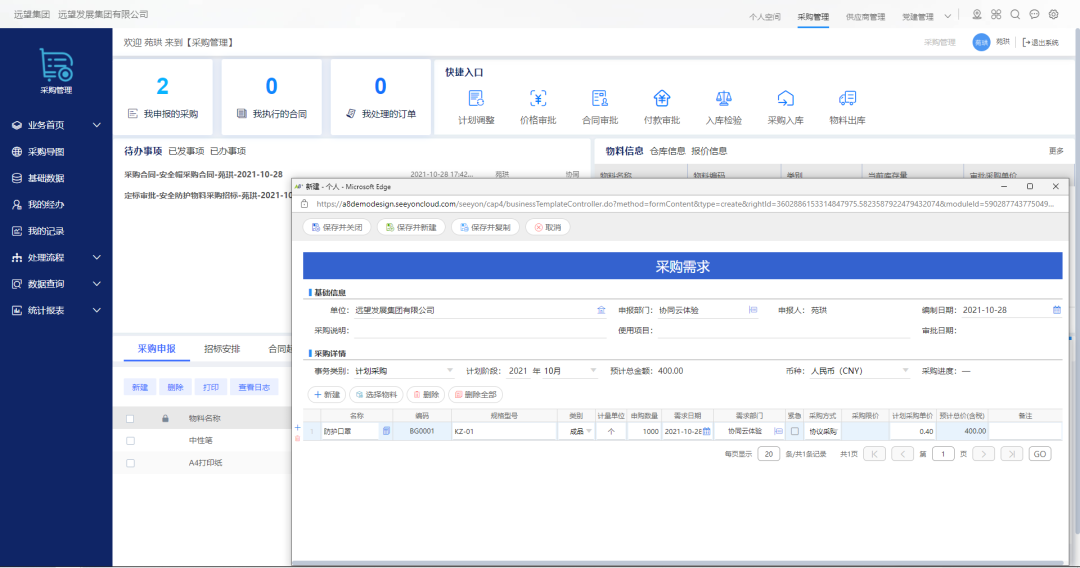Open the 币种 人民币 dropdown
Screen dimensions: 1080x568
pyautogui.click(x=860, y=371)
